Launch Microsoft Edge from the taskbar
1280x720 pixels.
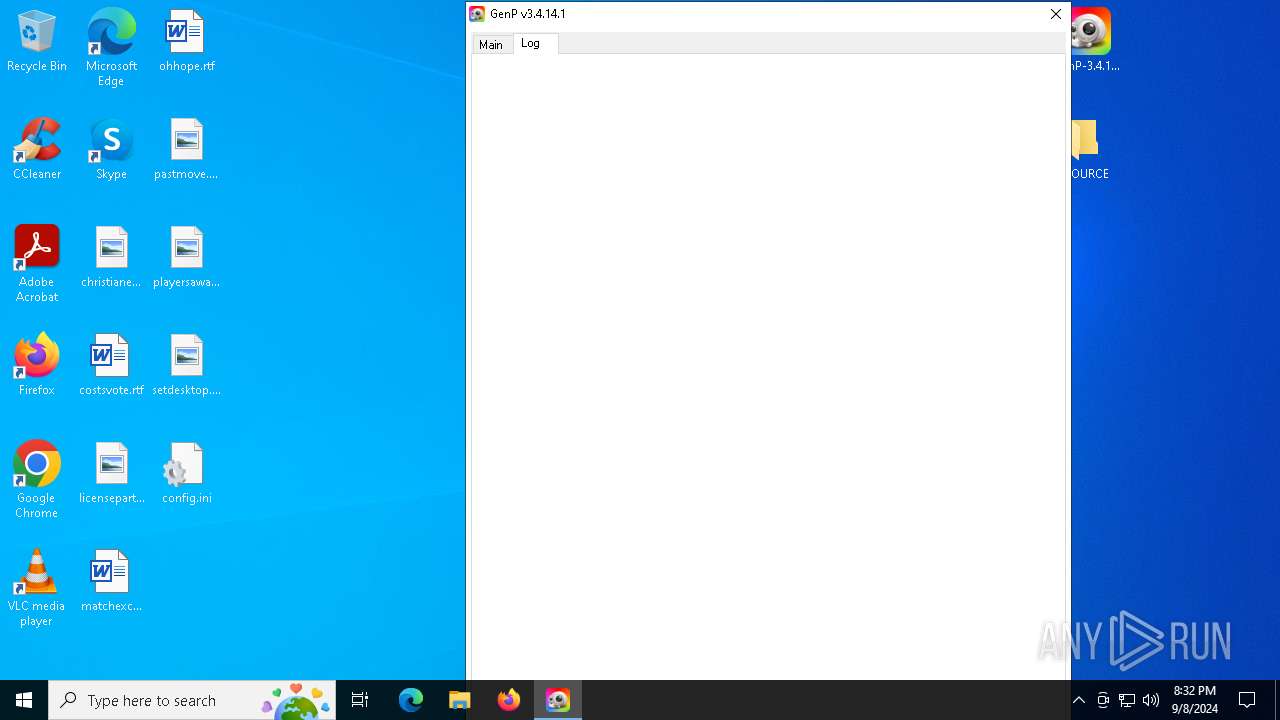411,700
